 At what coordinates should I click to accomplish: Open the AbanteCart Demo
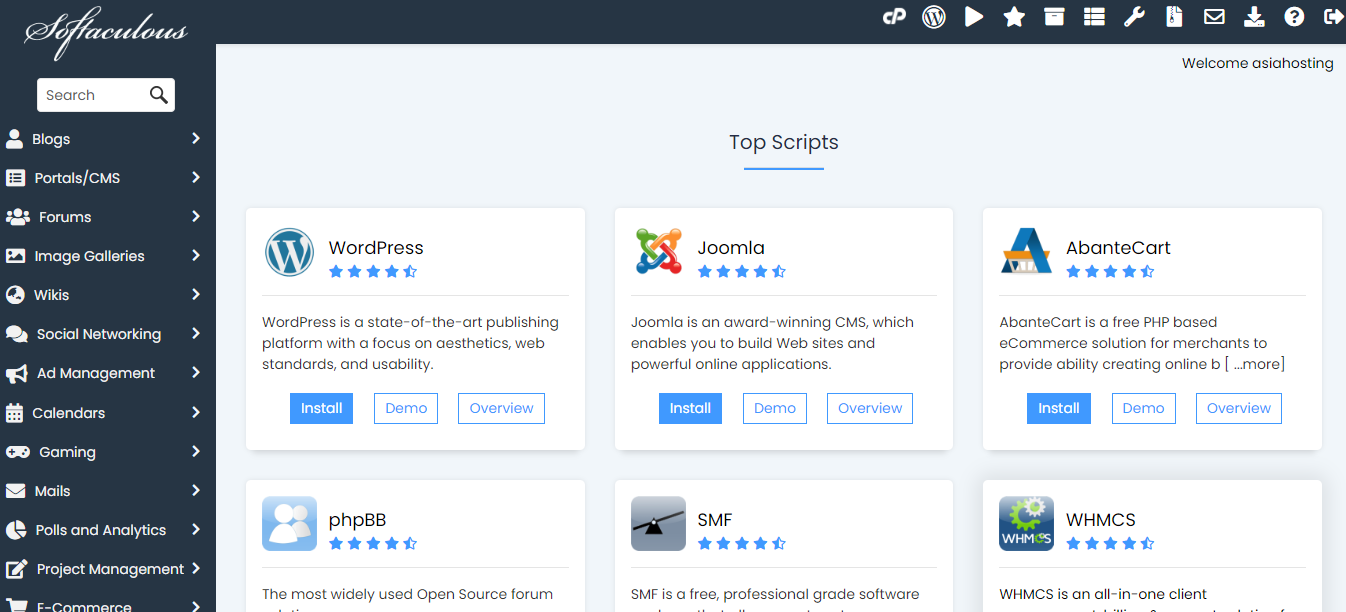[x=1143, y=408]
